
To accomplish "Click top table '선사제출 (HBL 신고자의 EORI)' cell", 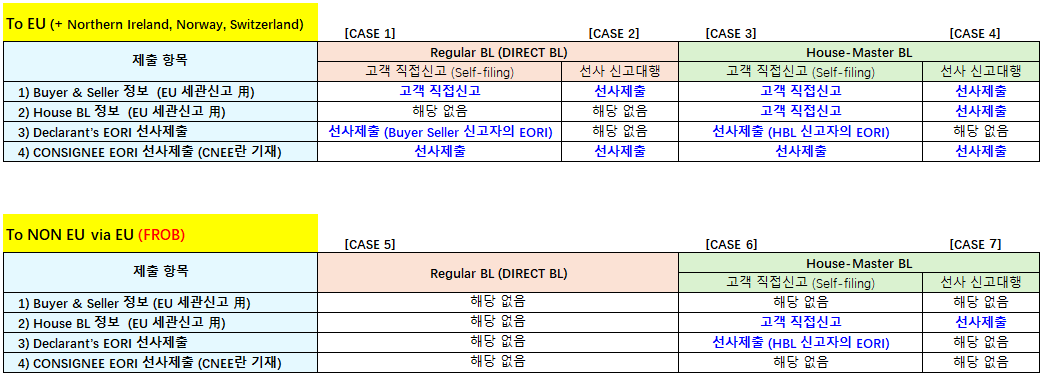I will click(x=800, y=131).
